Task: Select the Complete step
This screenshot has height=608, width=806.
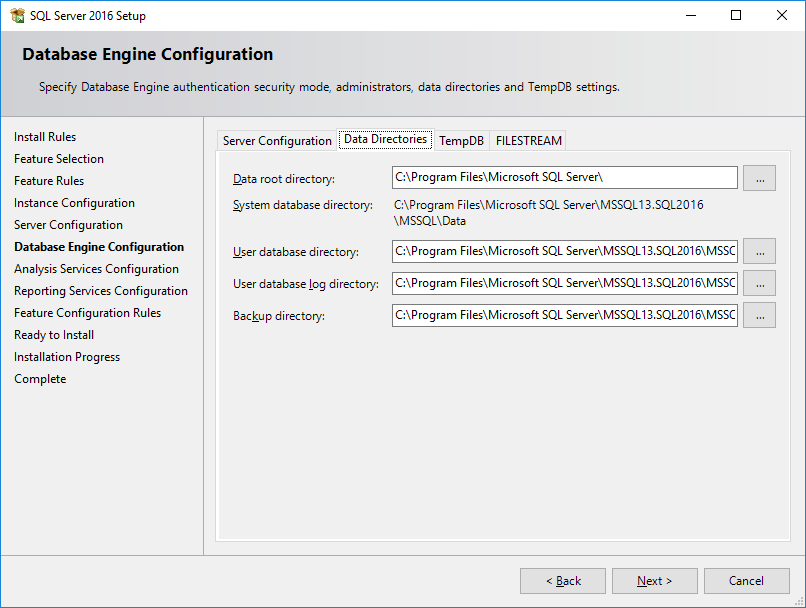Action: coord(40,379)
